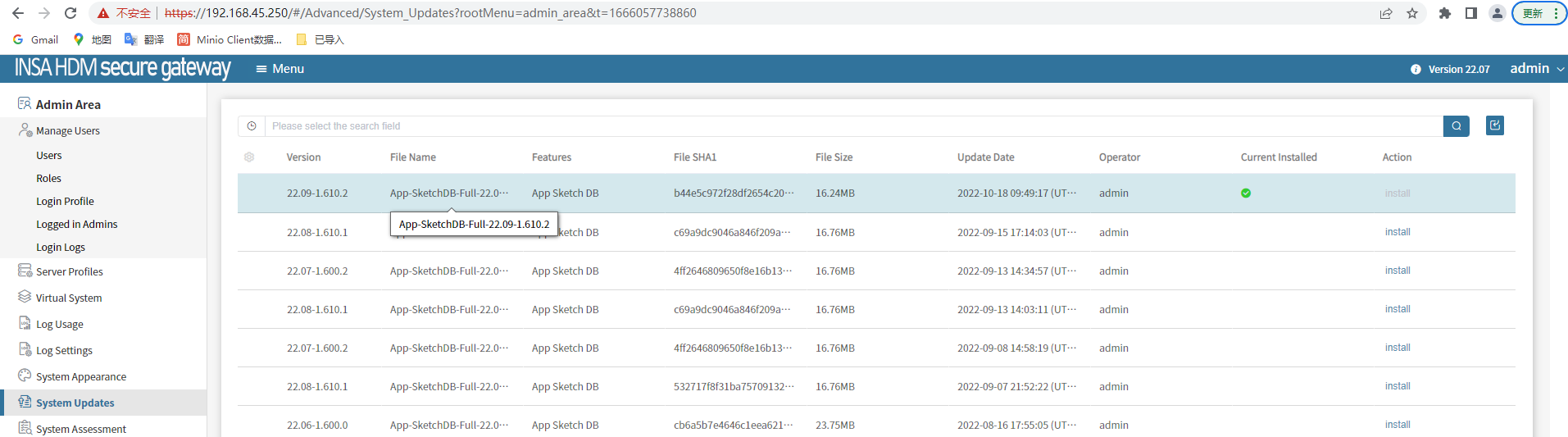
Task: Open Virtual System in sidebar
Action: 69,298
